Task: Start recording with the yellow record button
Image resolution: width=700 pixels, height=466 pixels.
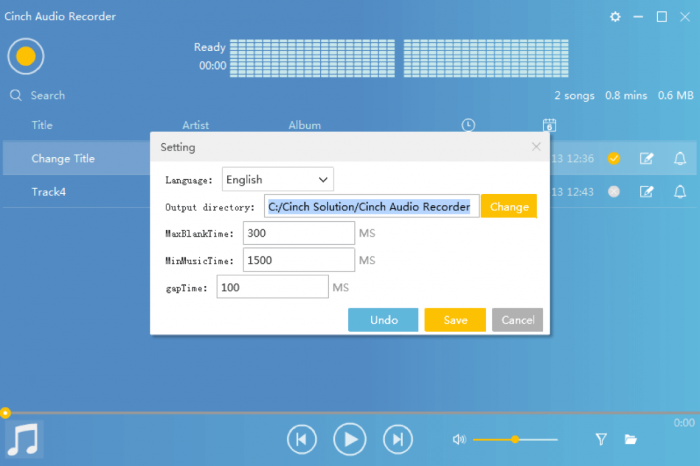Action: tap(26, 56)
